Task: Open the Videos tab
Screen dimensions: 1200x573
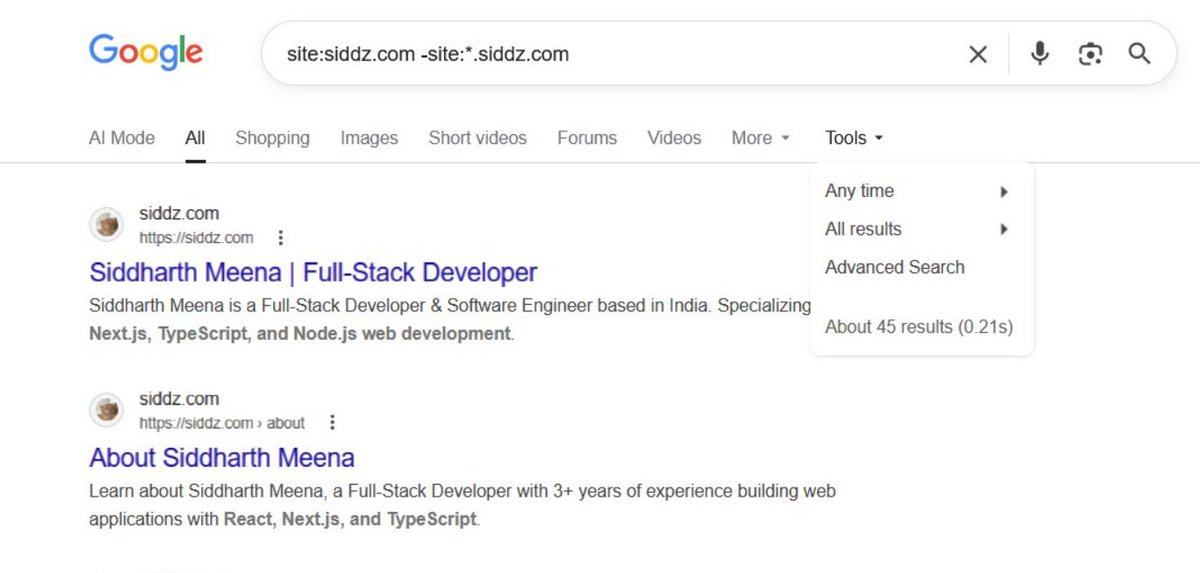Action: point(674,138)
